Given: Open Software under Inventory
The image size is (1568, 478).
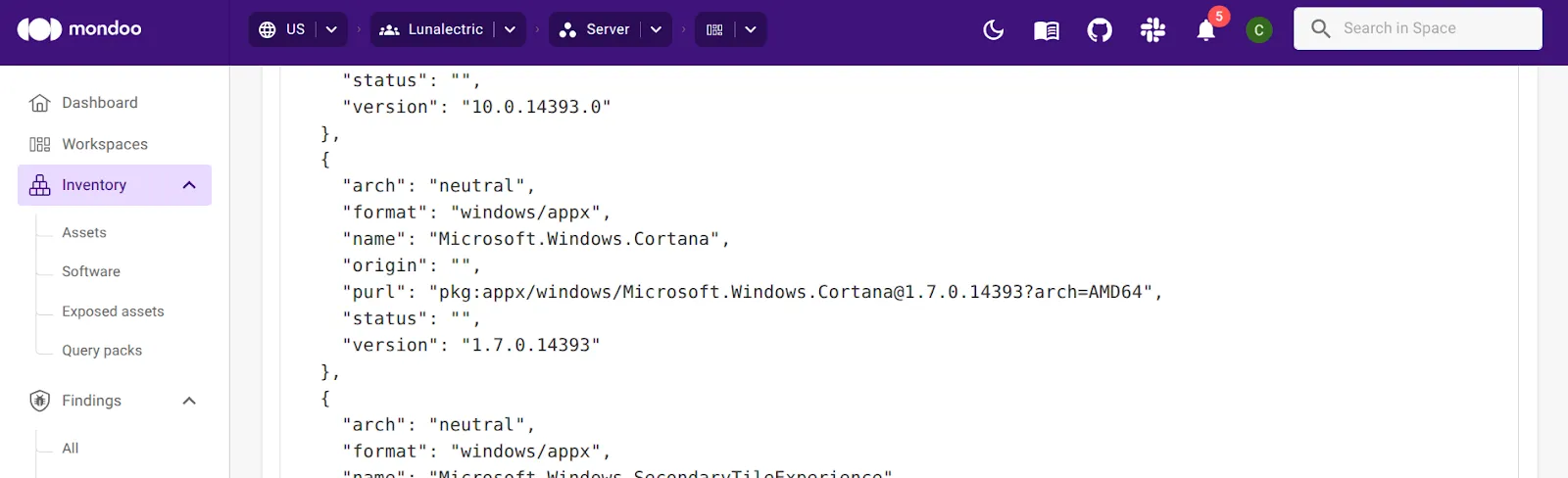Looking at the screenshot, I should click(x=91, y=271).
